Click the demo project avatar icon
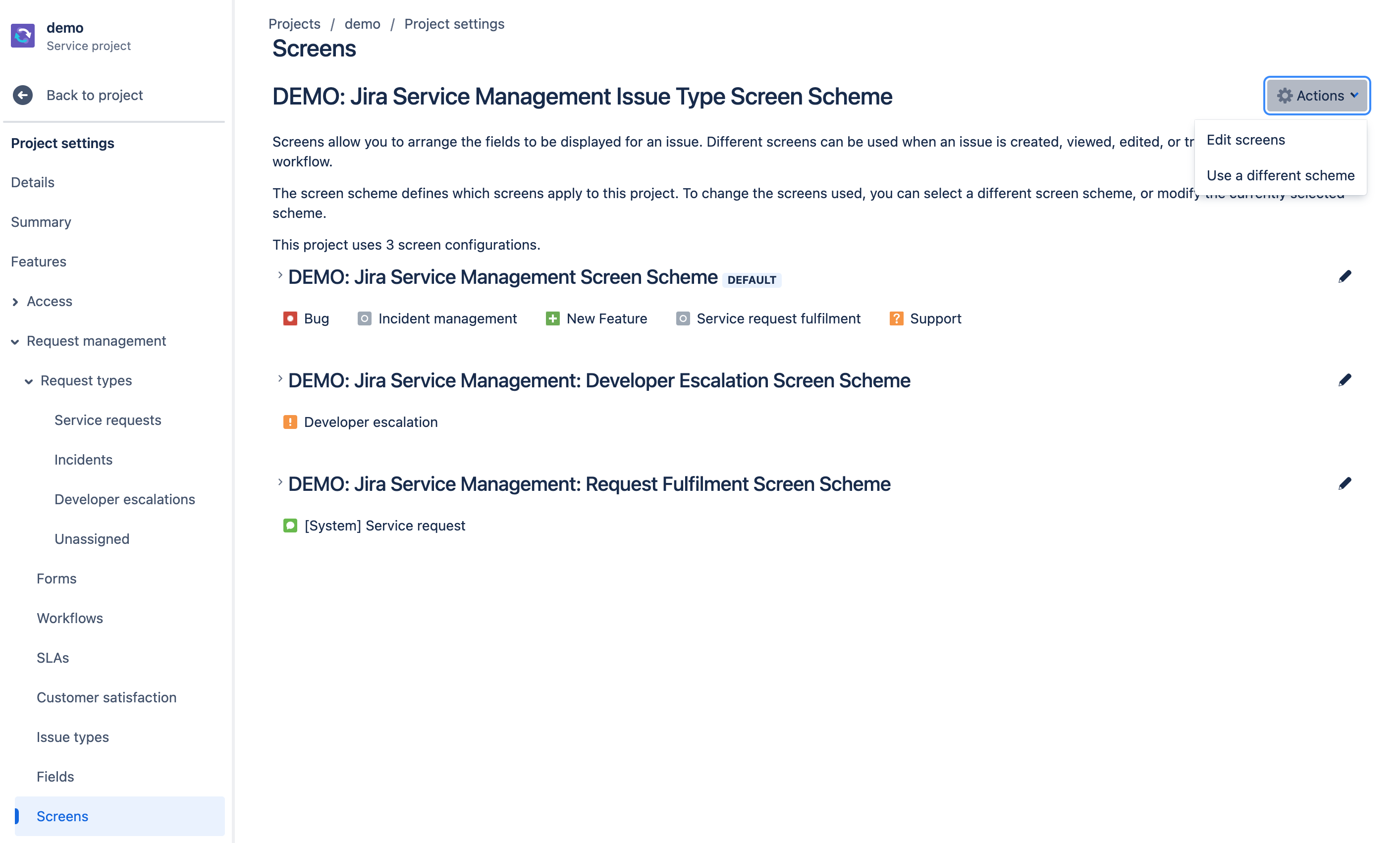 coord(23,36)
